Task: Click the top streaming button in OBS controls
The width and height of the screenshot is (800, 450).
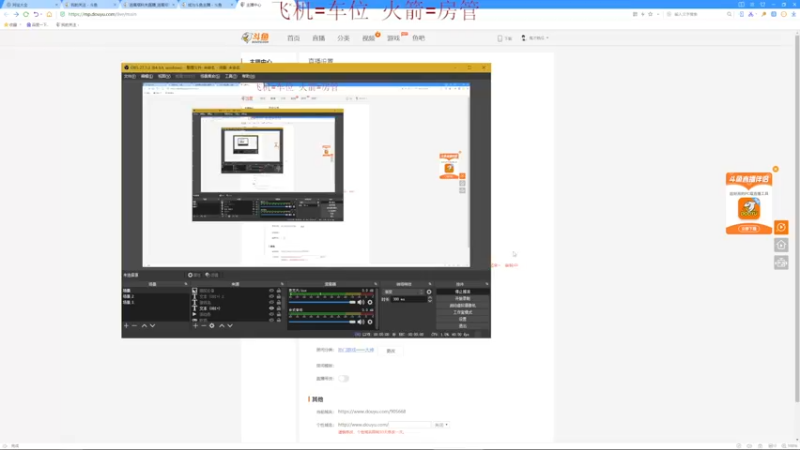Action: [463, 292]
